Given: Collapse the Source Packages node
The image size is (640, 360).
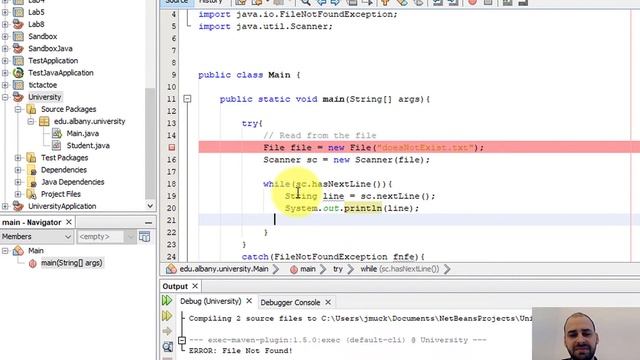Looking at the screenshot, I should (18, 109).
